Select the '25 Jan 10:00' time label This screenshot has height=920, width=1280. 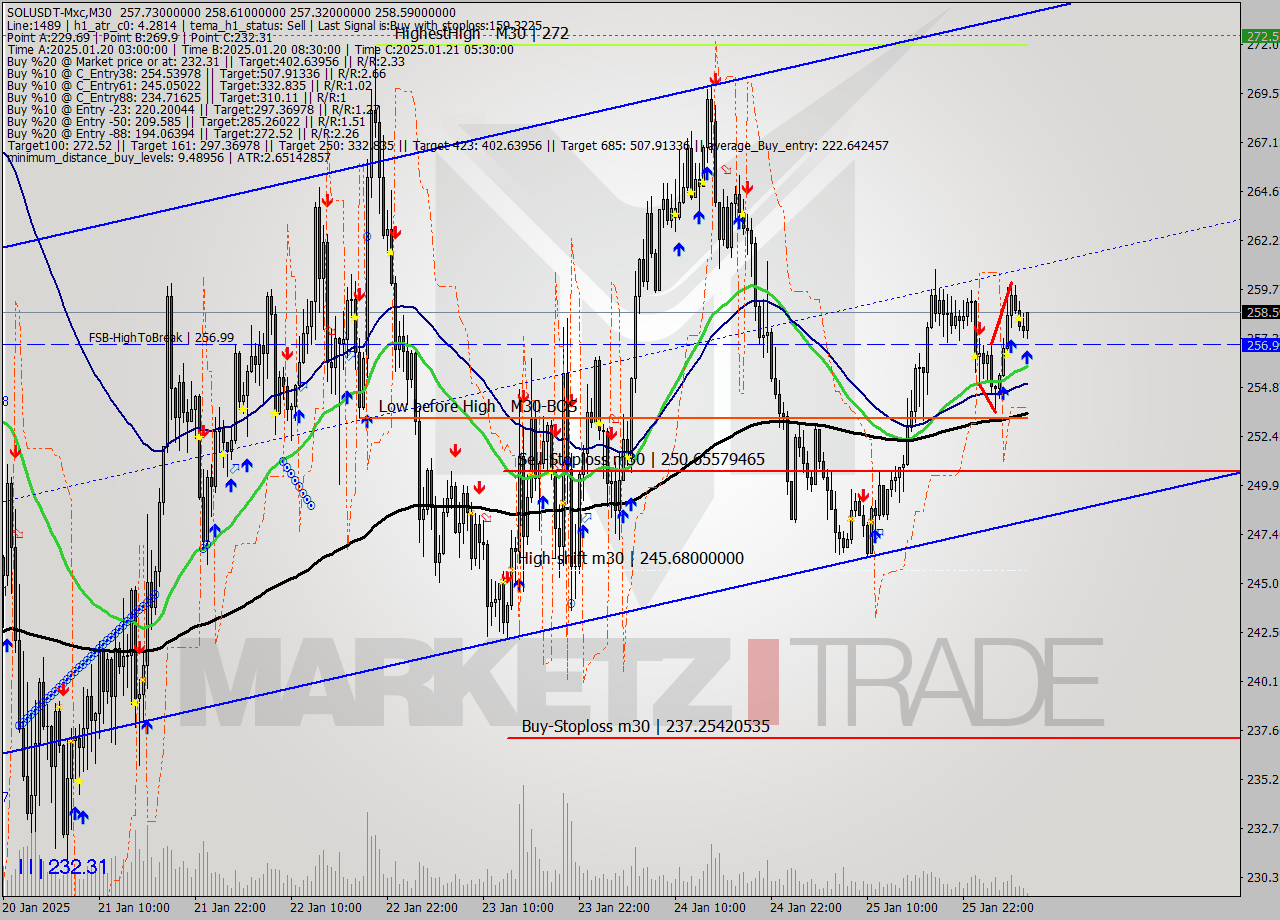pyautogui.click(x=901, y=908)
